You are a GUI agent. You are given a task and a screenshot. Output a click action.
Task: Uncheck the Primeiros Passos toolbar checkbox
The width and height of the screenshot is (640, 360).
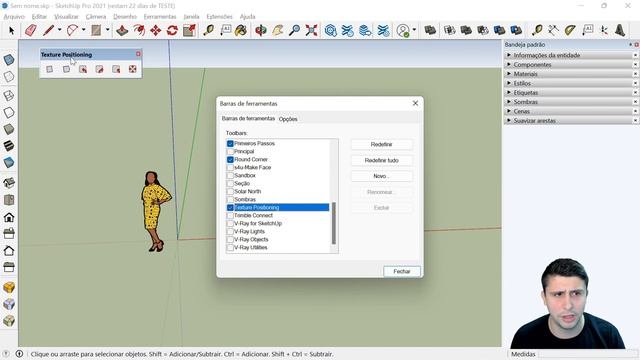pyautogui.click(x=230, y=144)
